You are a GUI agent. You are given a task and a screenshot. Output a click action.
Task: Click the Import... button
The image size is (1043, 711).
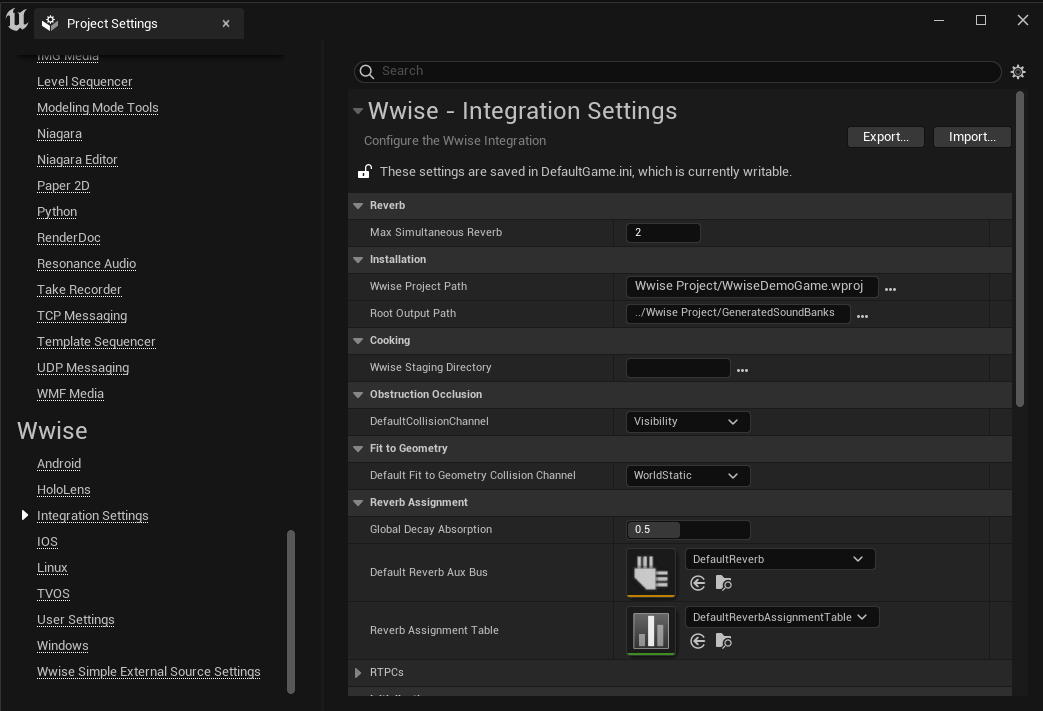pyautogui.click(x=972, y=137)
